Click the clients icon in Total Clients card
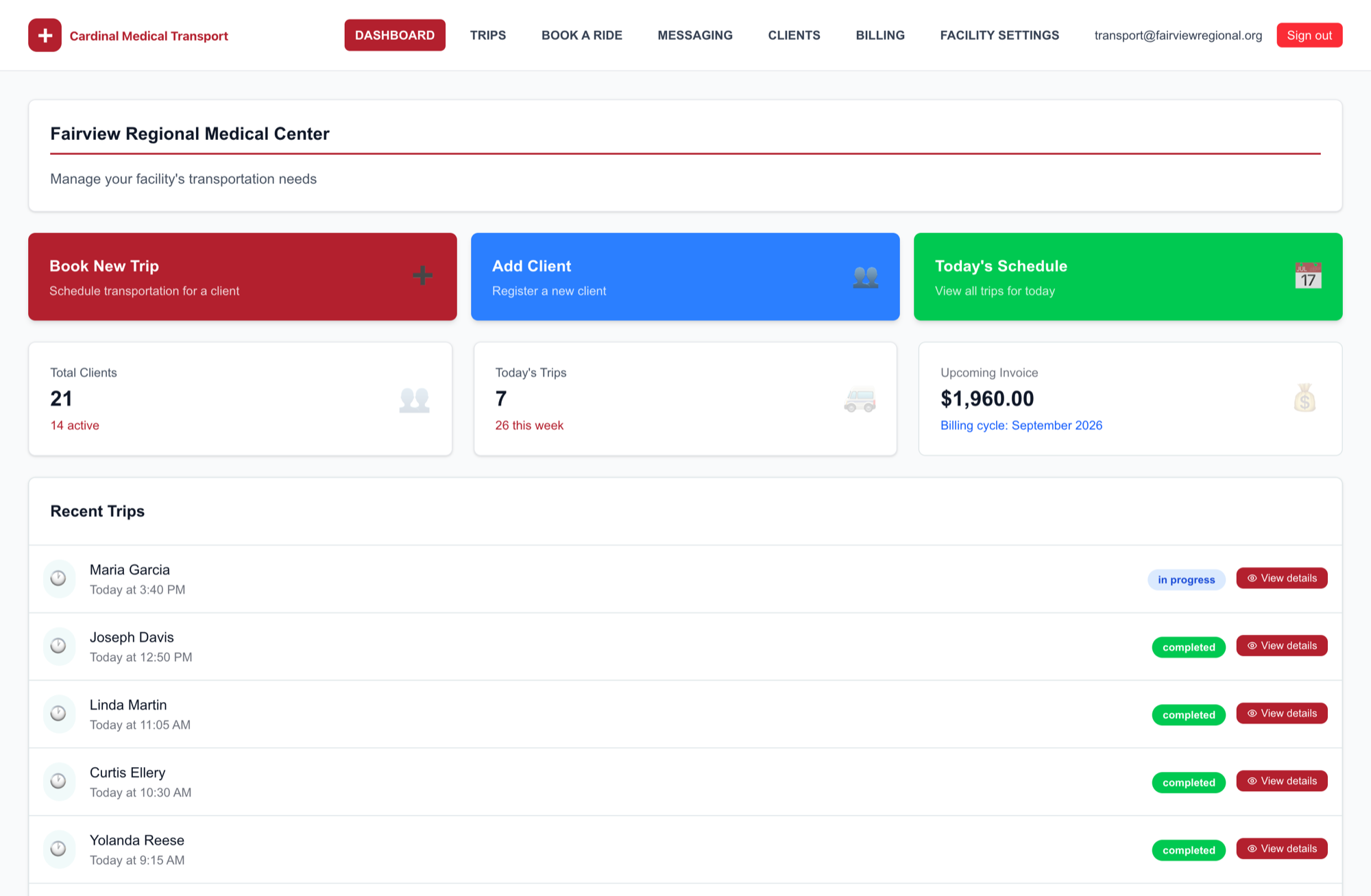Screen dimensions: 1371x896 click(414, 399)
